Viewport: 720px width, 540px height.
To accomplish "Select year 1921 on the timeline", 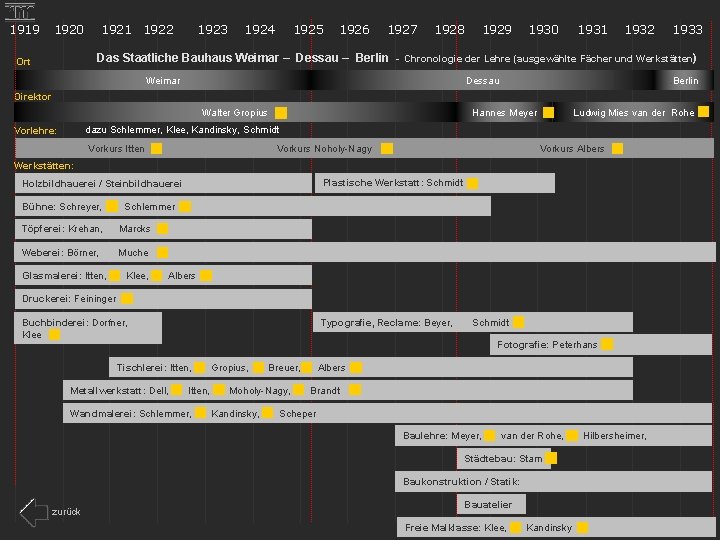I will [117, 30].
